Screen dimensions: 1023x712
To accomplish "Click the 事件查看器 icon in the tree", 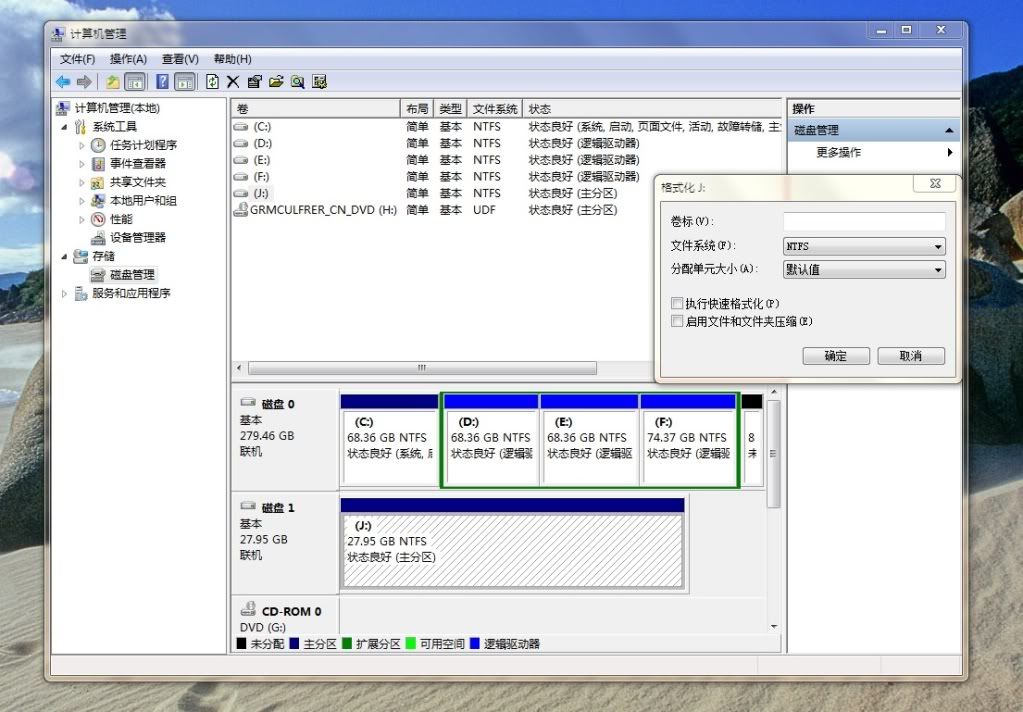I will [x=98, y=163].
